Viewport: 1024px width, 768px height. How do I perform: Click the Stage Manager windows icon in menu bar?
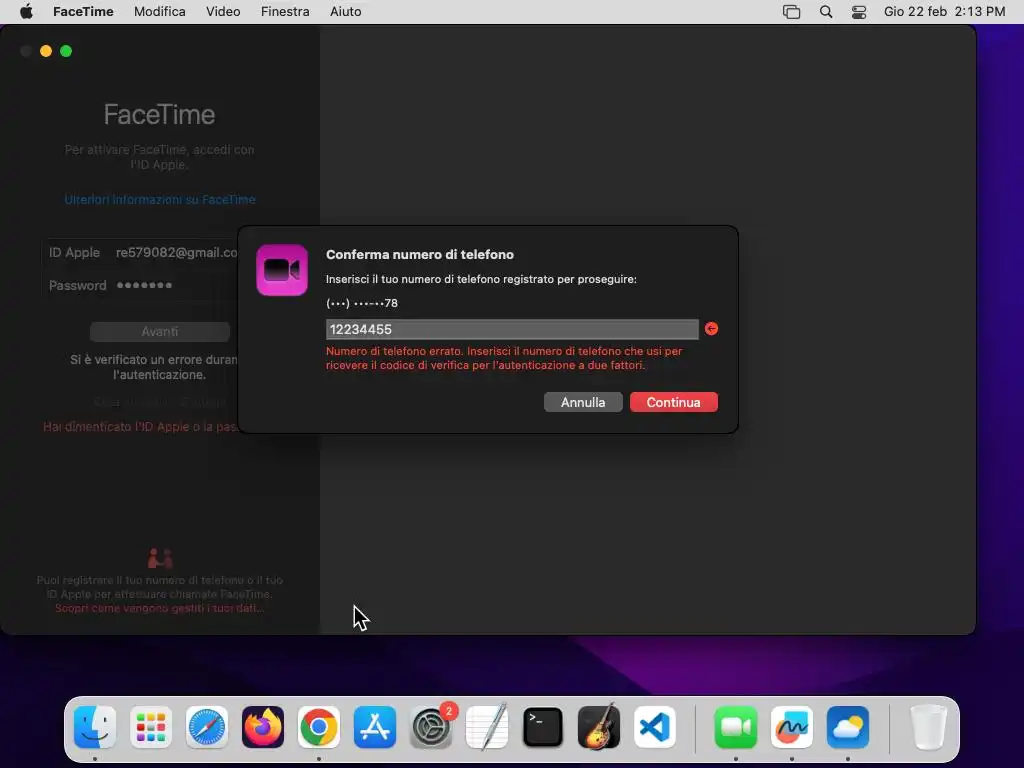tap(792, 12)
